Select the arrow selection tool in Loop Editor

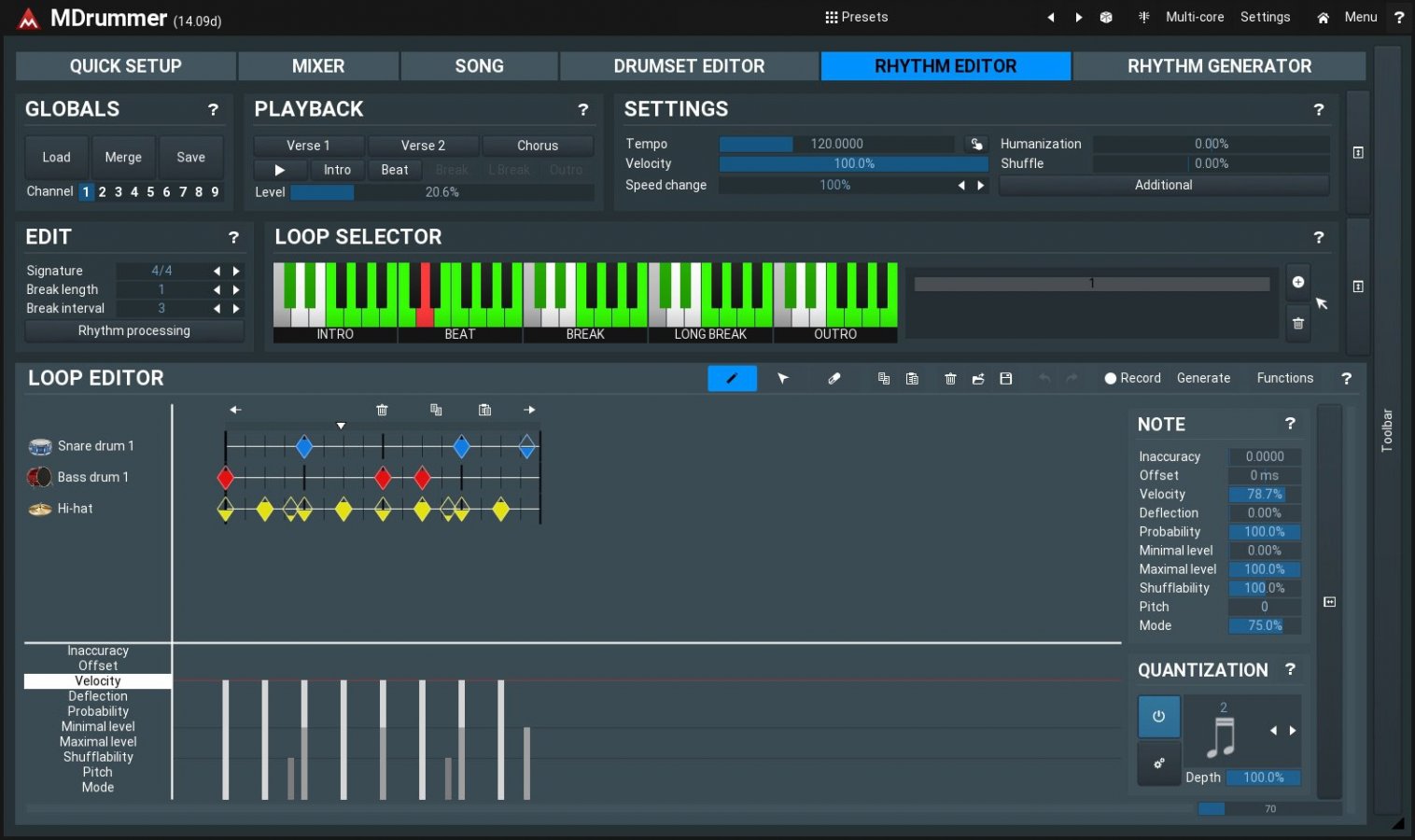coord(783,378)
